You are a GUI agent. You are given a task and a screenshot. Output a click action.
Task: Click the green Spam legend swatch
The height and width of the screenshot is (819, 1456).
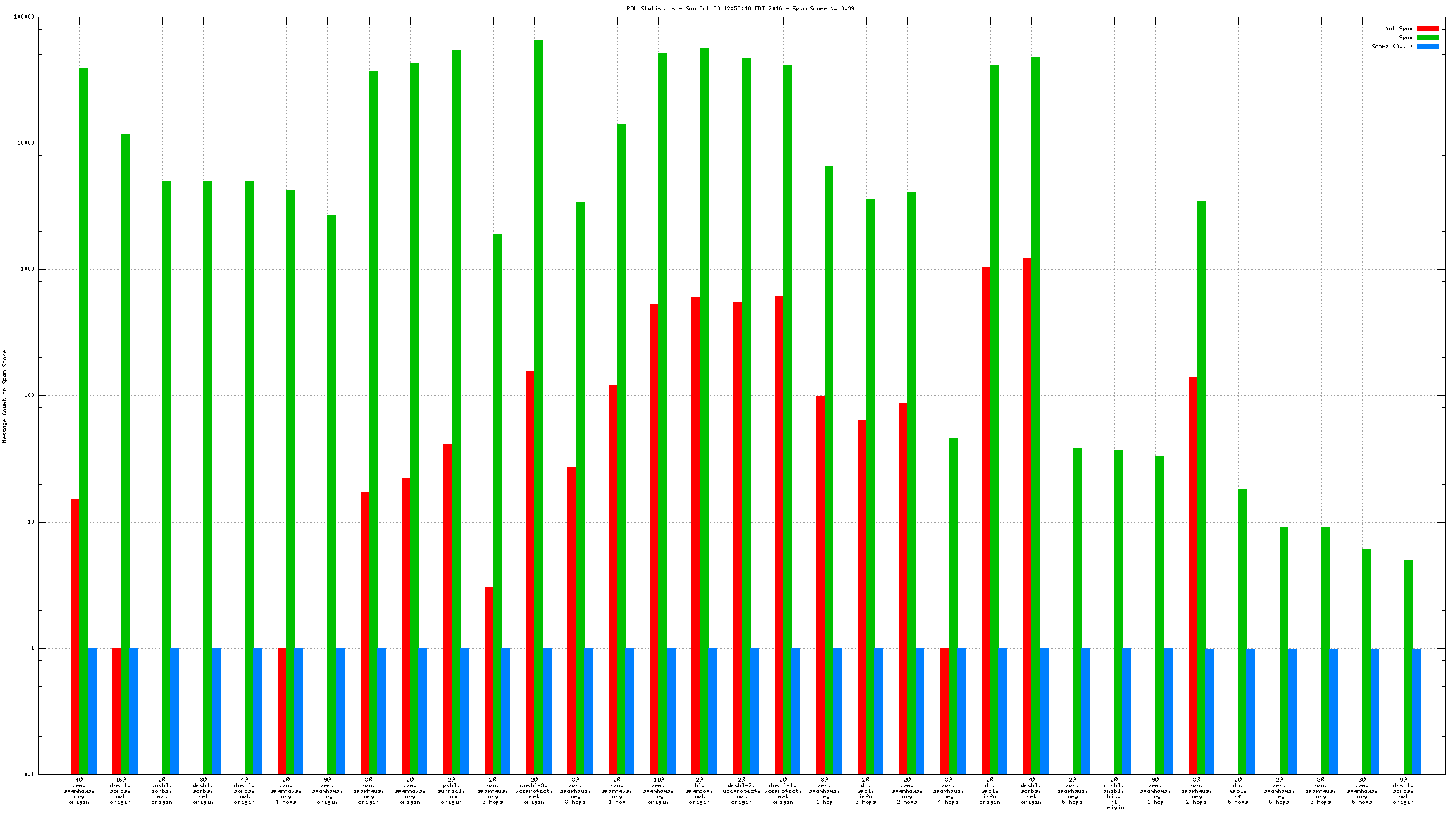[1427, 38]
